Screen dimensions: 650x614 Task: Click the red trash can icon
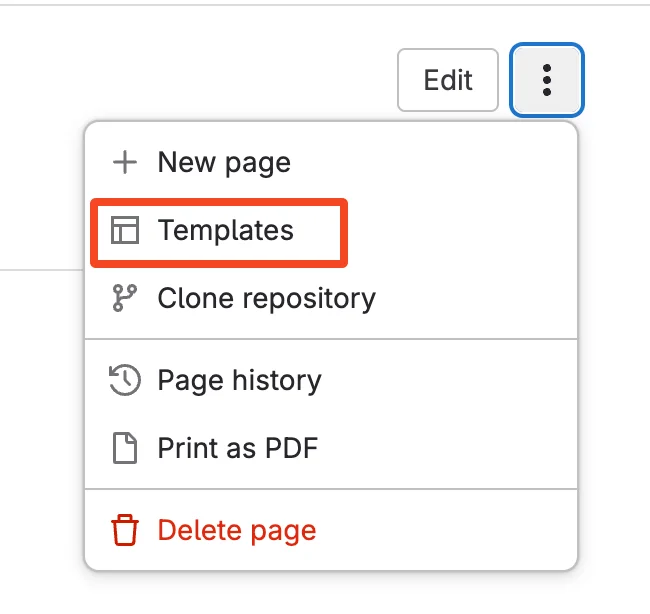coord(124,530)
